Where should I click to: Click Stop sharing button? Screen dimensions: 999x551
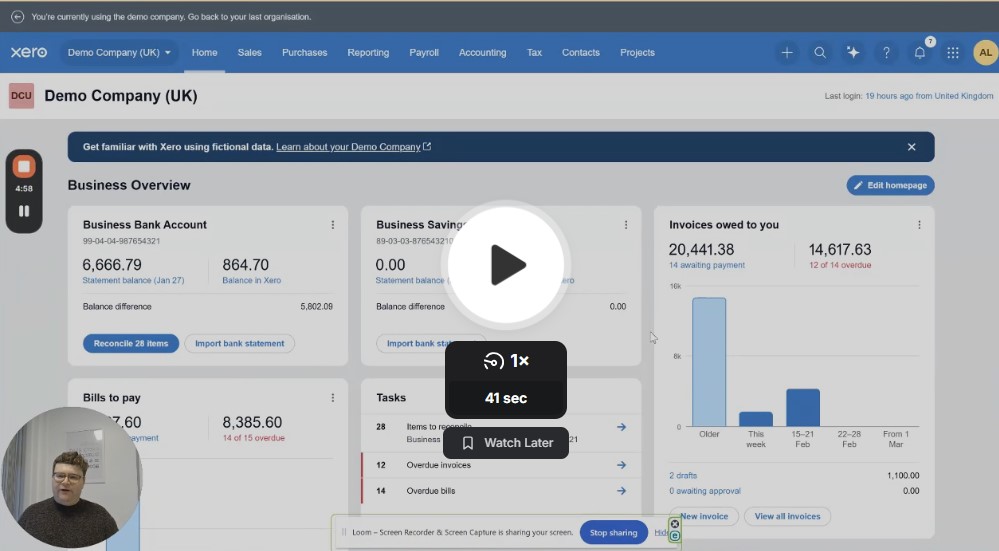pos(614,533)
